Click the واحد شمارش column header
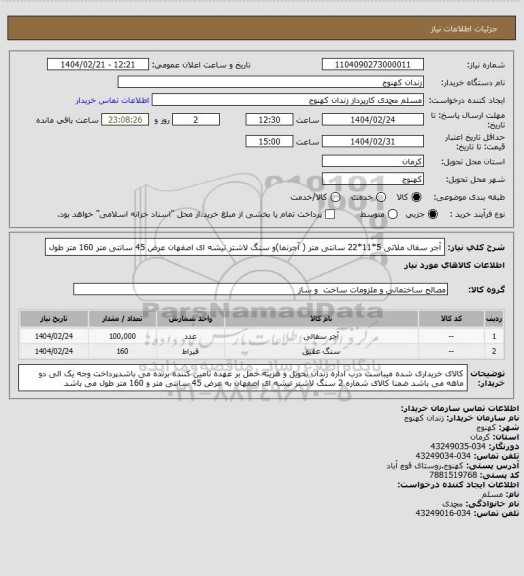 tap(190, 318)
